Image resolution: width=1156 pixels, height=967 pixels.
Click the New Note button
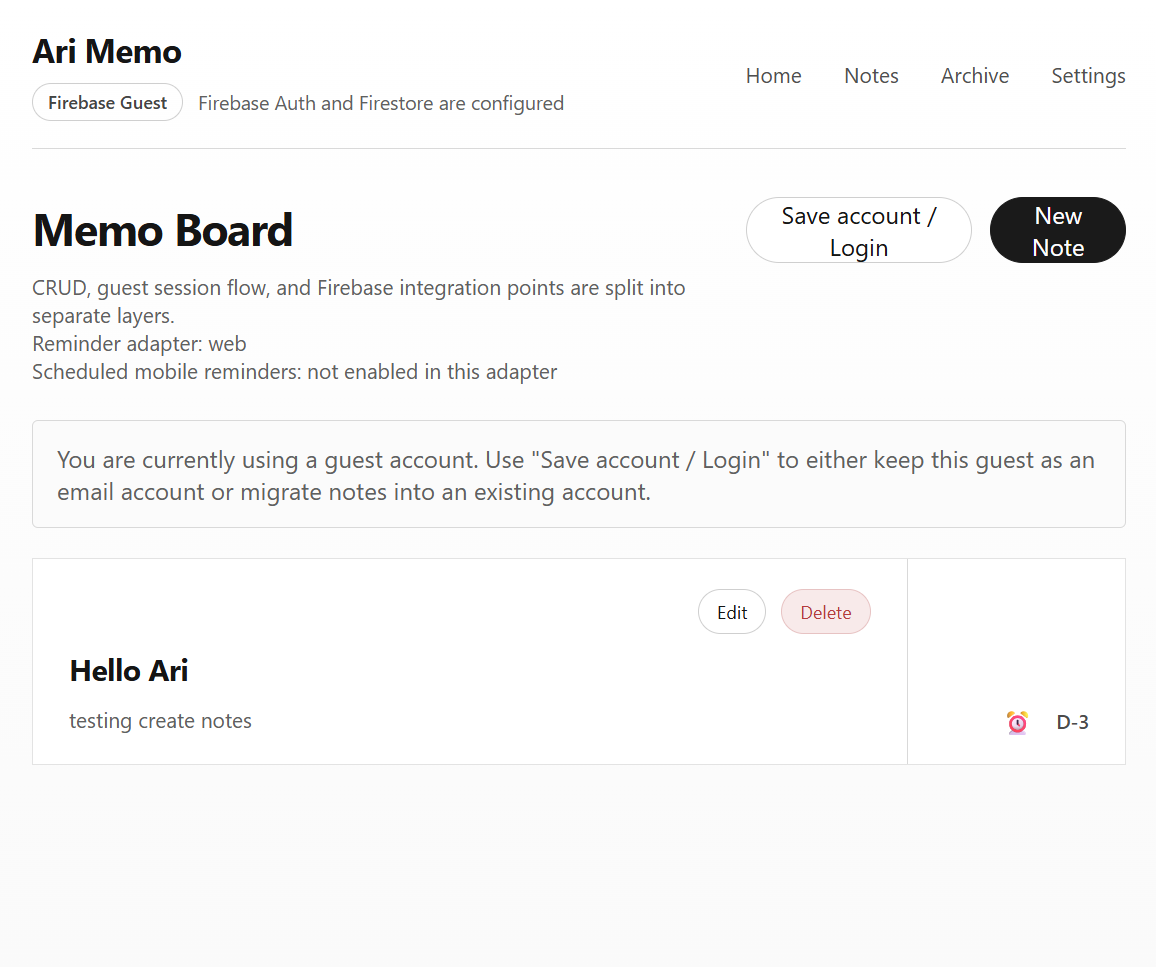(1057, 231)
